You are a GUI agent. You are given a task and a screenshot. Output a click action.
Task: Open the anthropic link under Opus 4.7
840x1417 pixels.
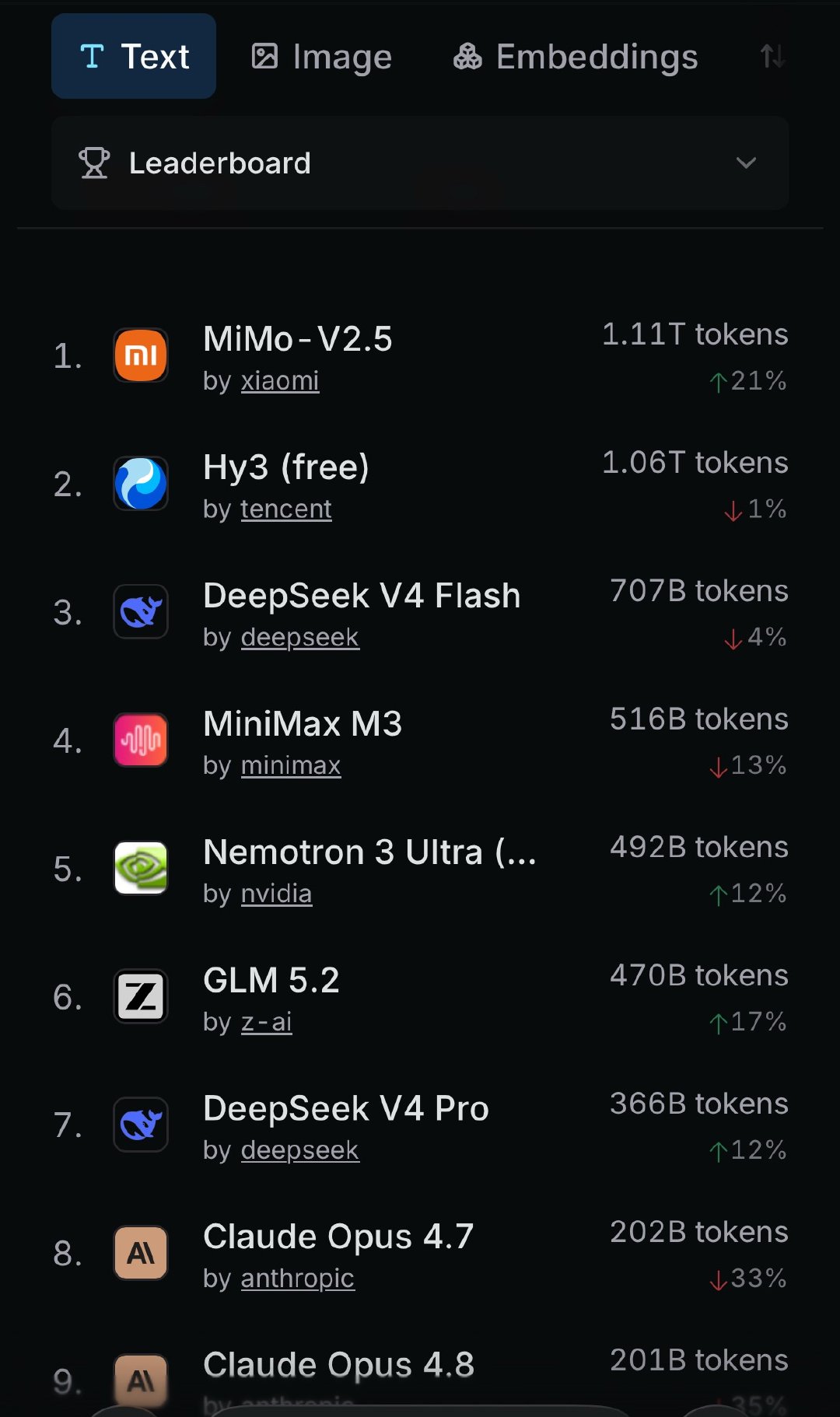coord(298,1279)
